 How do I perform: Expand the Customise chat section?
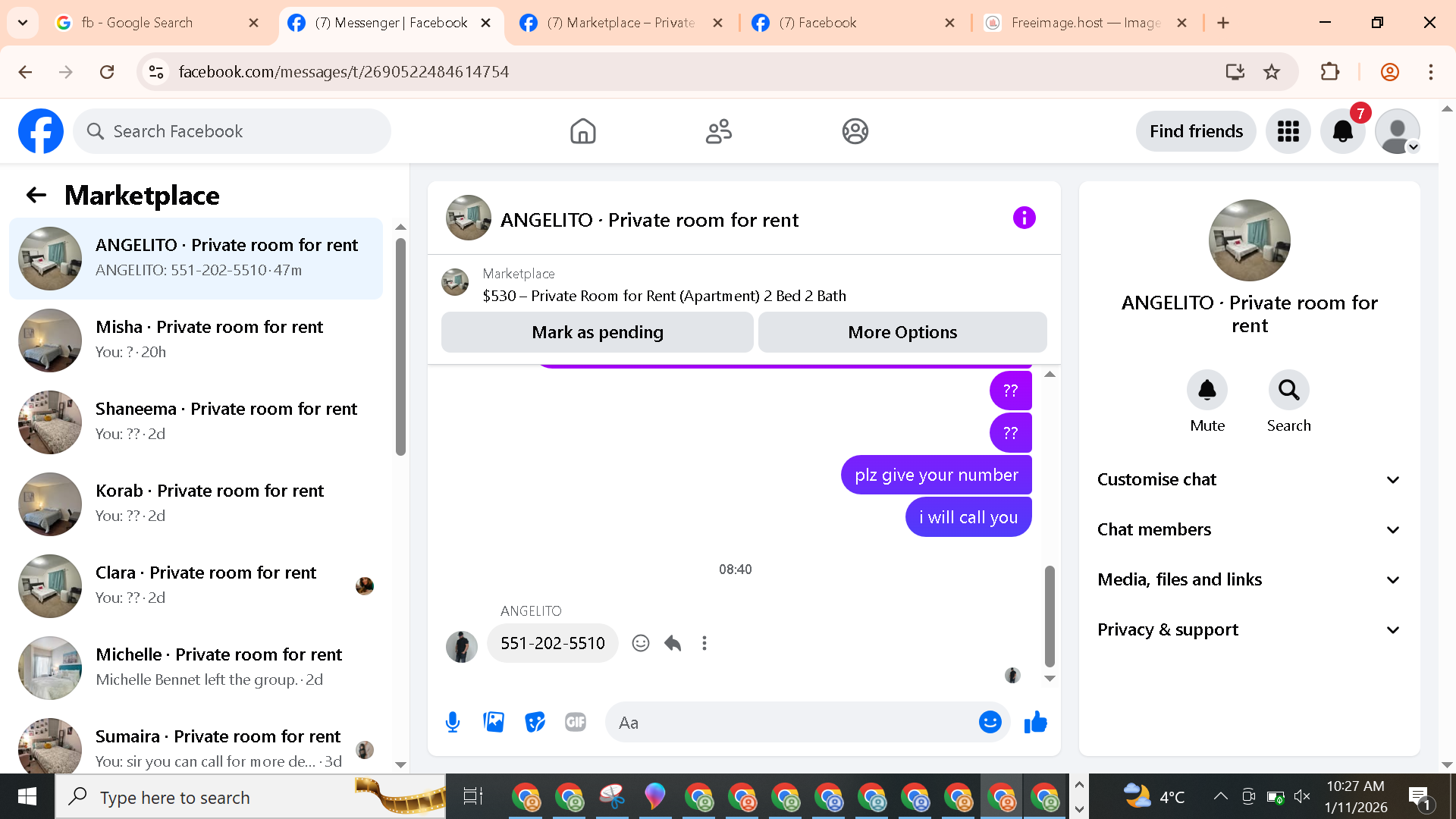point(1249,479)
